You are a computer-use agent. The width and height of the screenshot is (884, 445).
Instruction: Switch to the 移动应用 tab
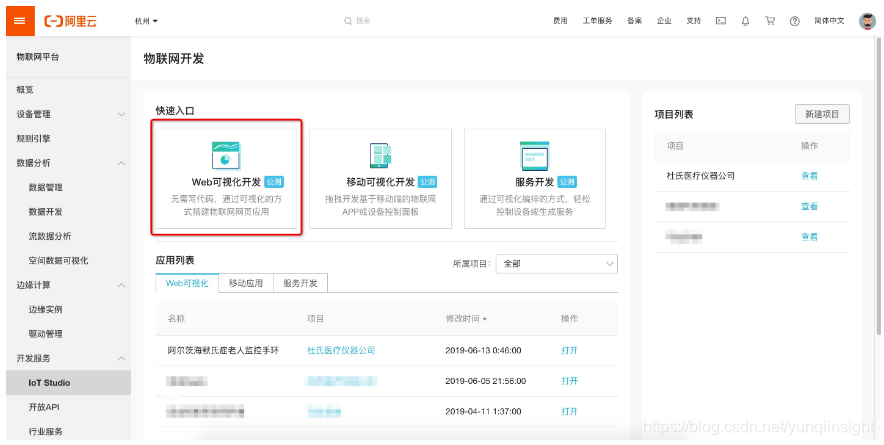pyautogui.click(x=246, y=283)
